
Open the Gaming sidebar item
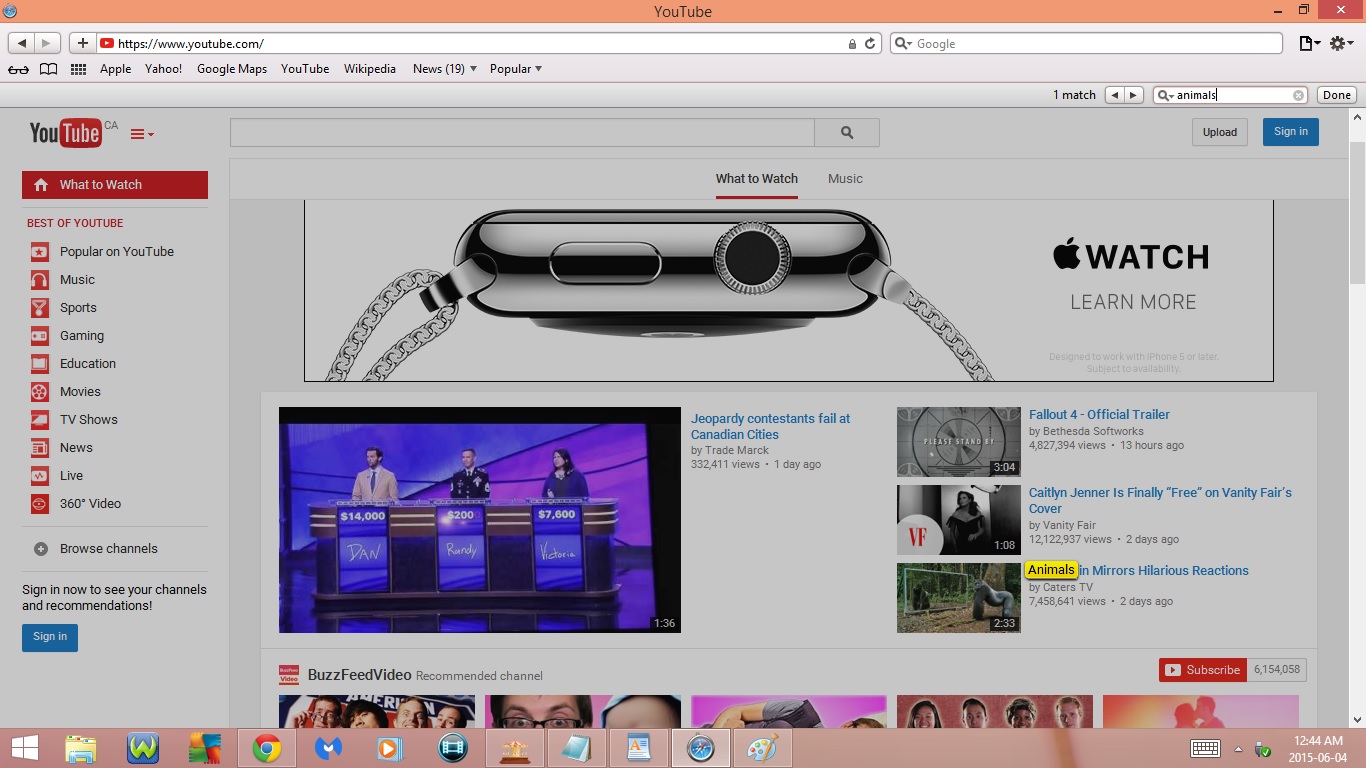[x=81, y=336]
